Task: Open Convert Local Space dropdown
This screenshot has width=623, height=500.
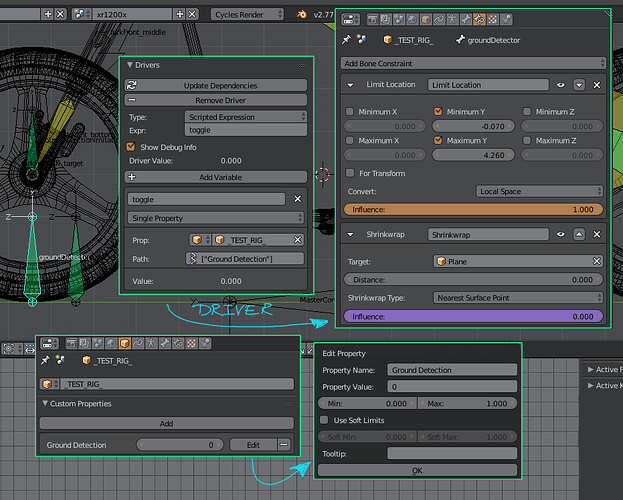Action: (539, 191)
